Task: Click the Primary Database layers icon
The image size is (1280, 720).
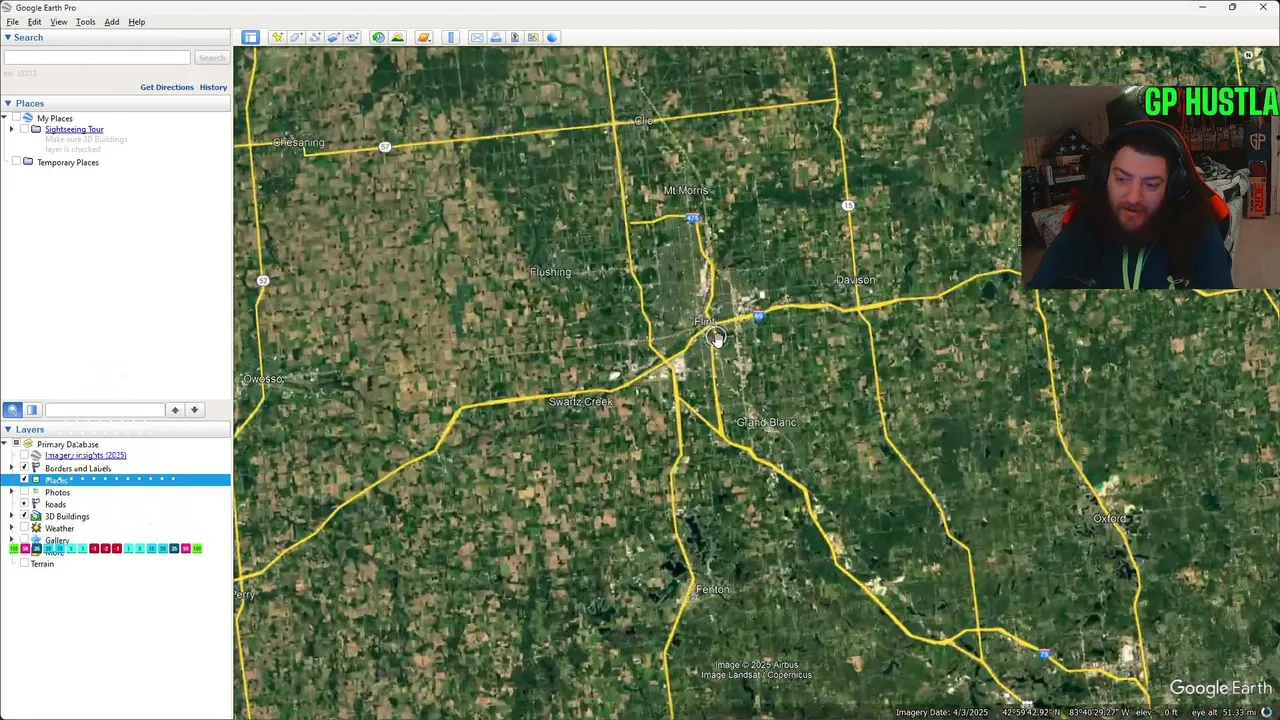Action: [x=28, y=444]
